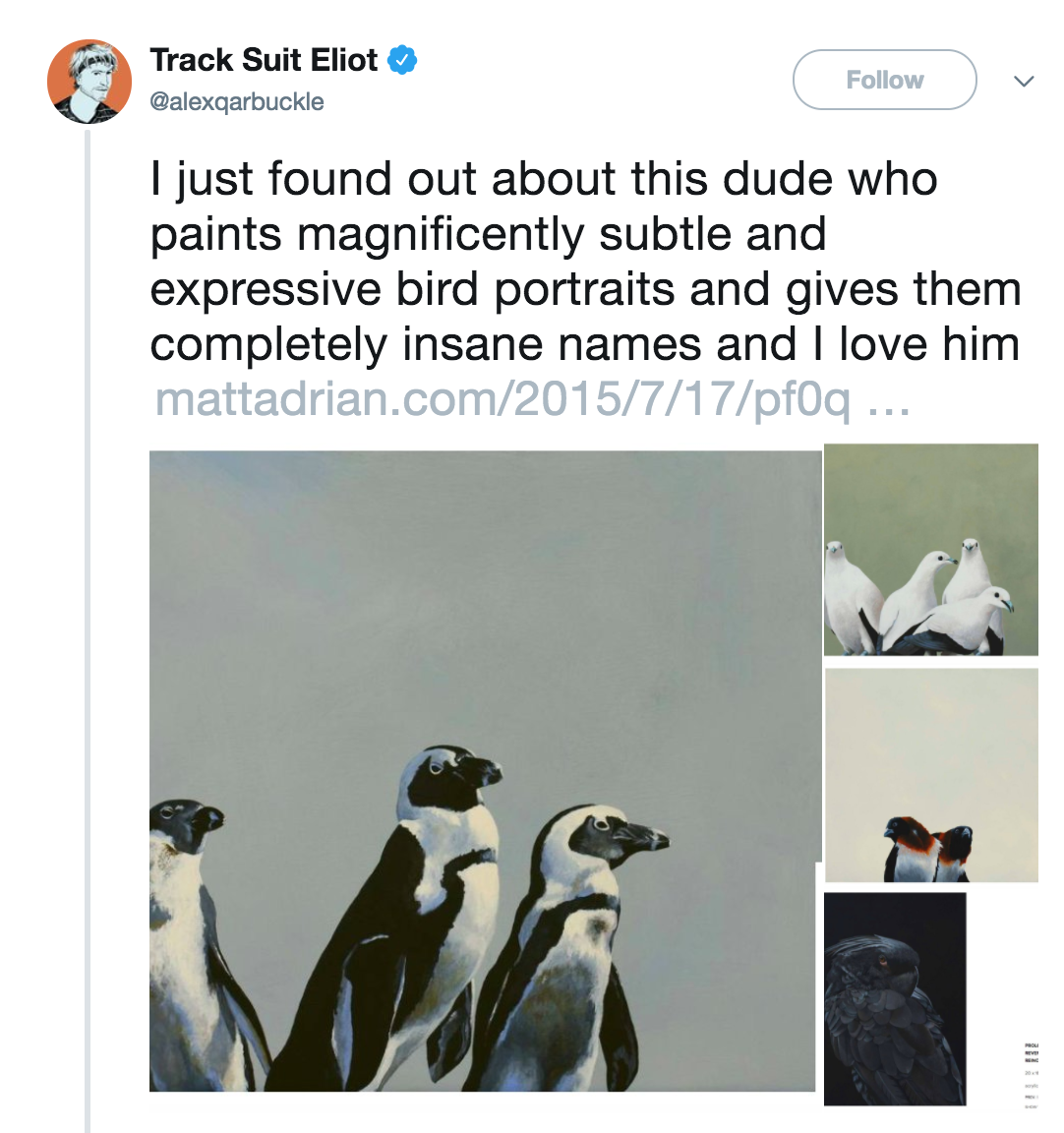
Task: Open the Track Suit Eliot display name
Action: point(264,60)
